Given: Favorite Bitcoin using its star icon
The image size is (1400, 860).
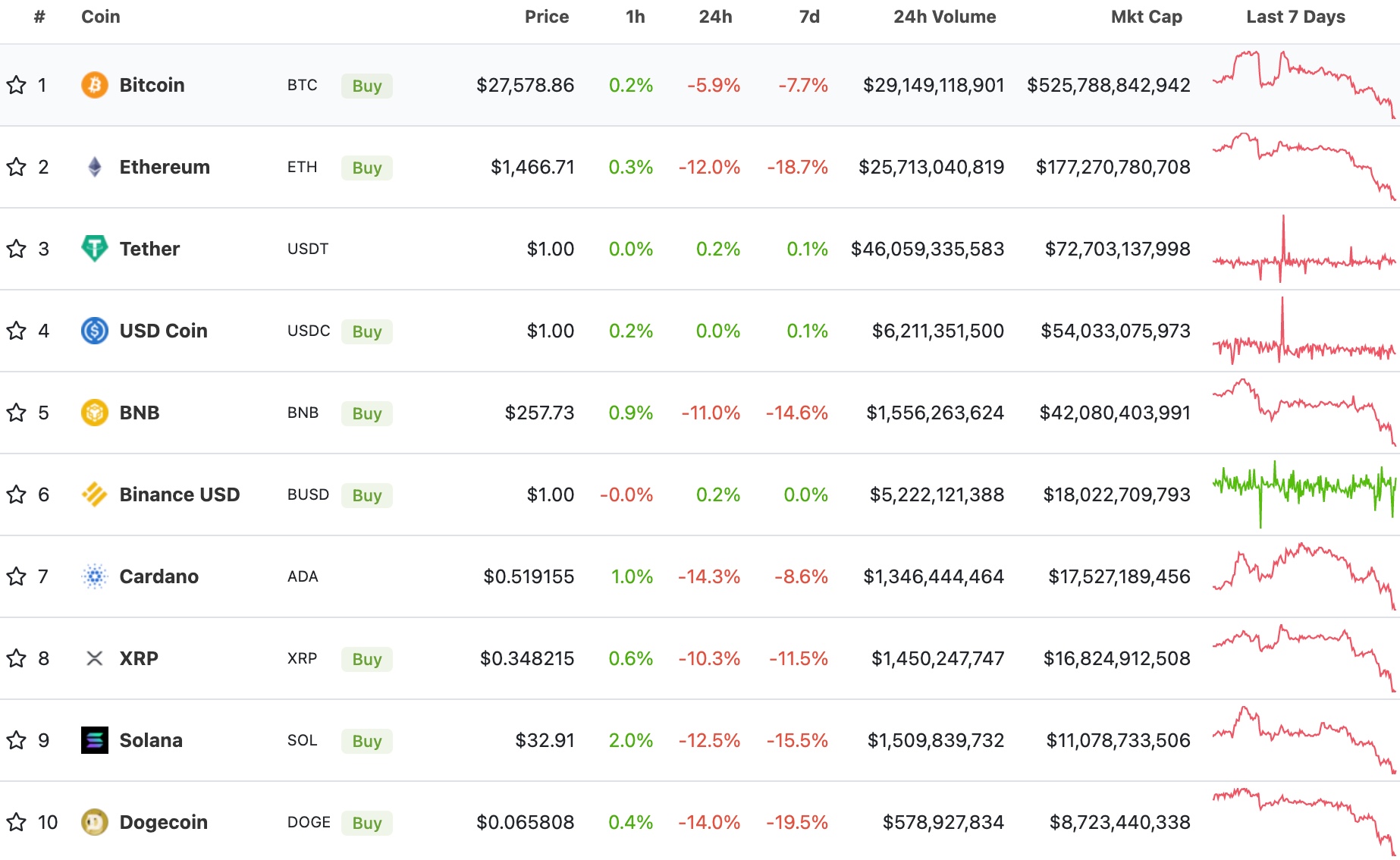Looking at the screenshot, I should (x=16, y=85).
